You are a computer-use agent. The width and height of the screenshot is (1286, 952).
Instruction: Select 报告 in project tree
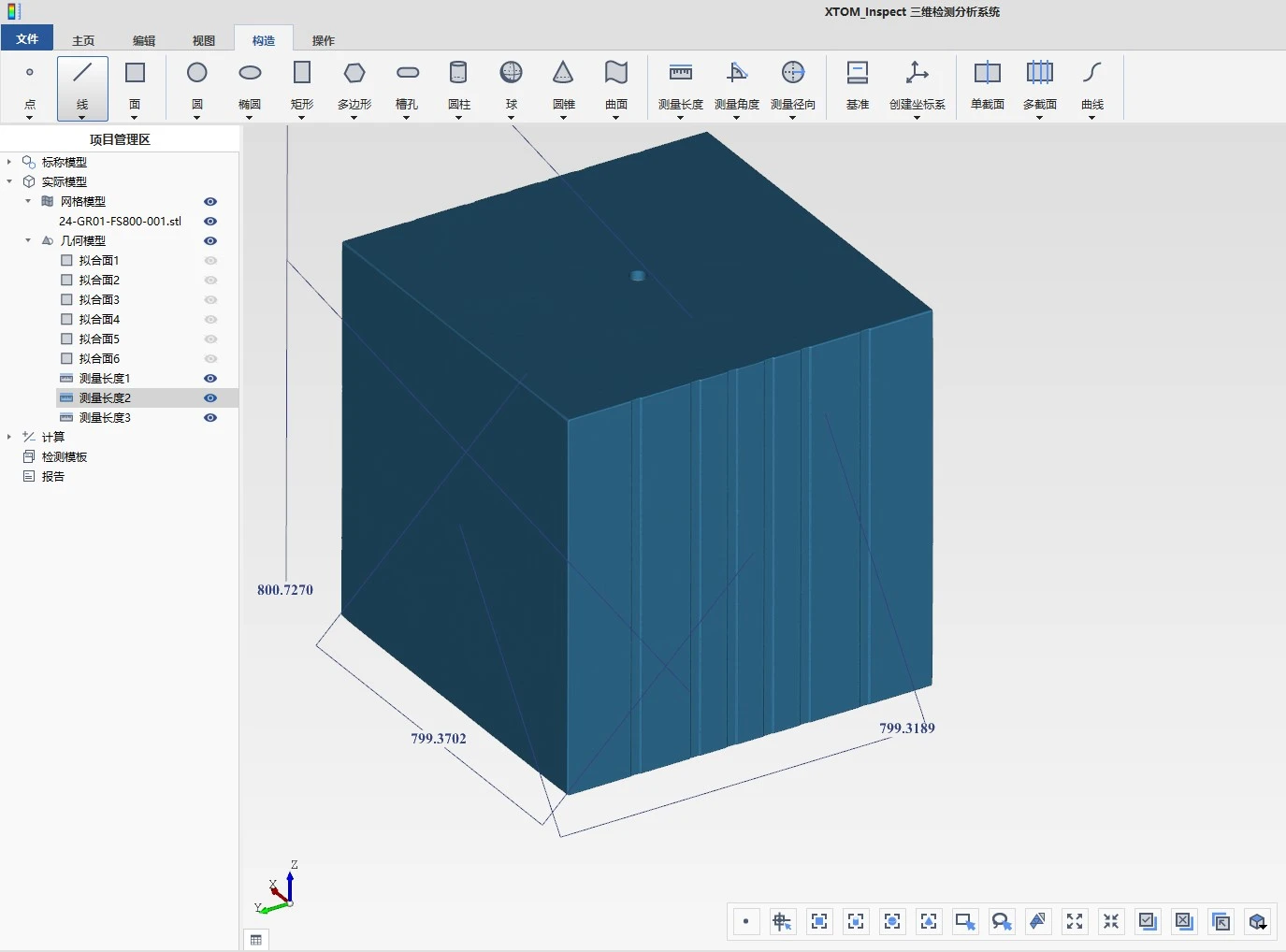click(53, 476)
